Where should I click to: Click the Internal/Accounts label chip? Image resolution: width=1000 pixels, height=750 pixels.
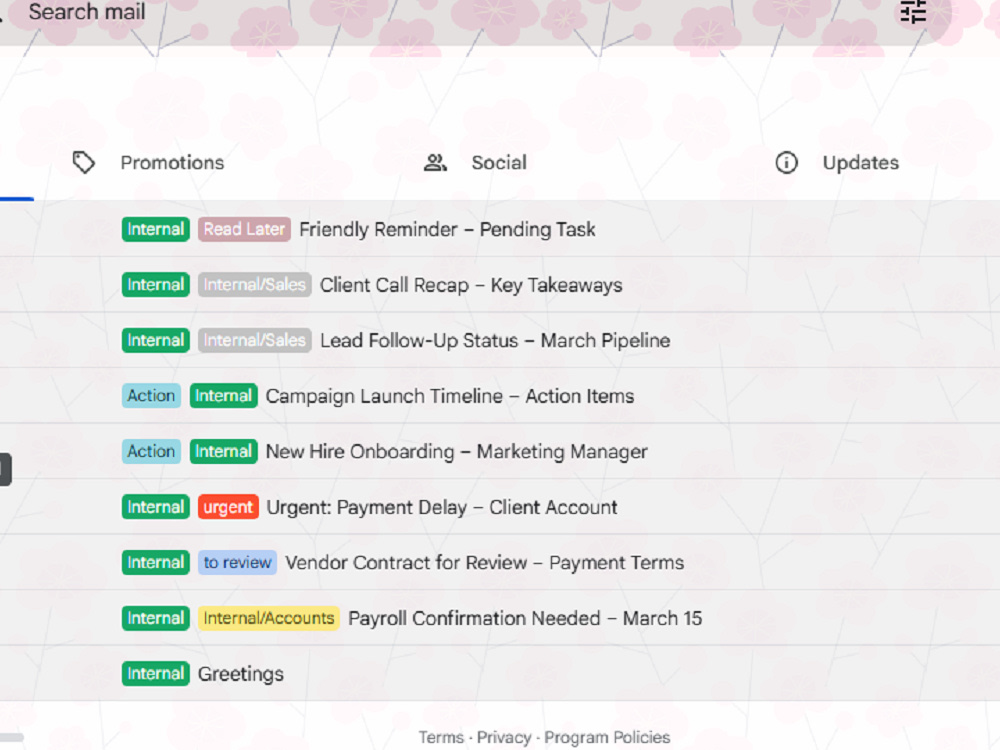tap(268, 618)
